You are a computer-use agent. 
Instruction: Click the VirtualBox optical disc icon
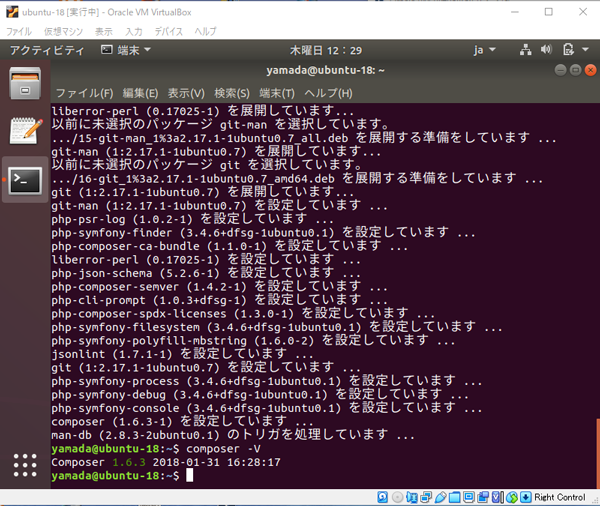coord(398,497)
